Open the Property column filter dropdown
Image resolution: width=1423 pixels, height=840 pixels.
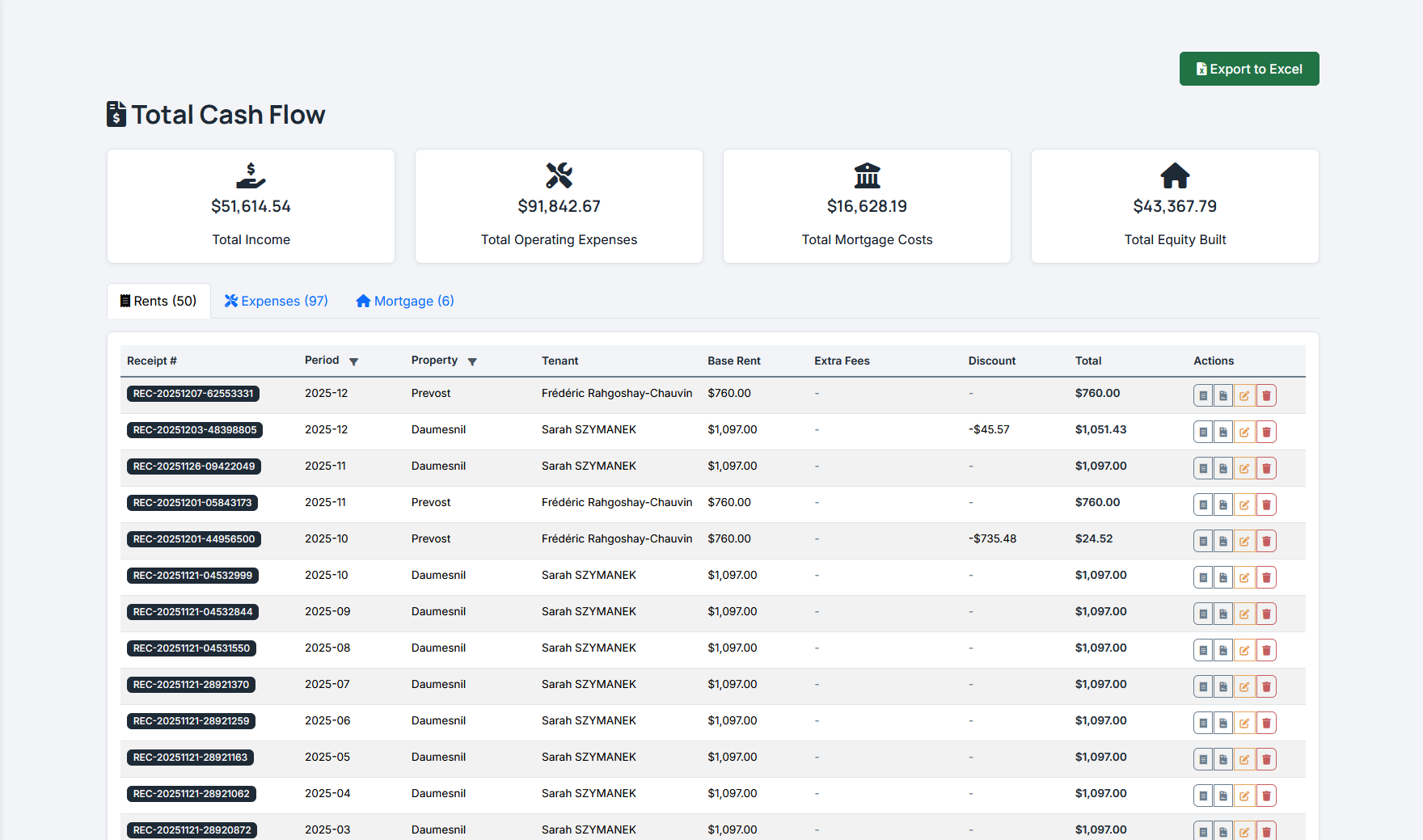coord(472,361)
